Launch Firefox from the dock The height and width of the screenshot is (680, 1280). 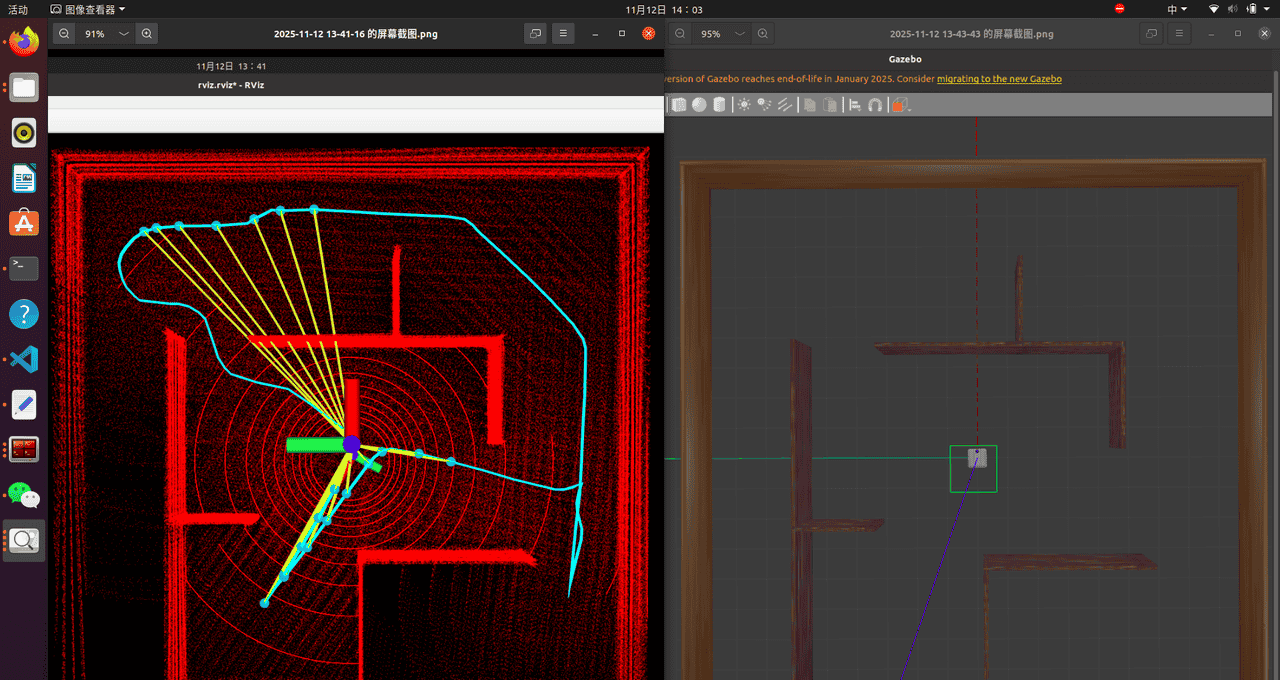[24, 41]
